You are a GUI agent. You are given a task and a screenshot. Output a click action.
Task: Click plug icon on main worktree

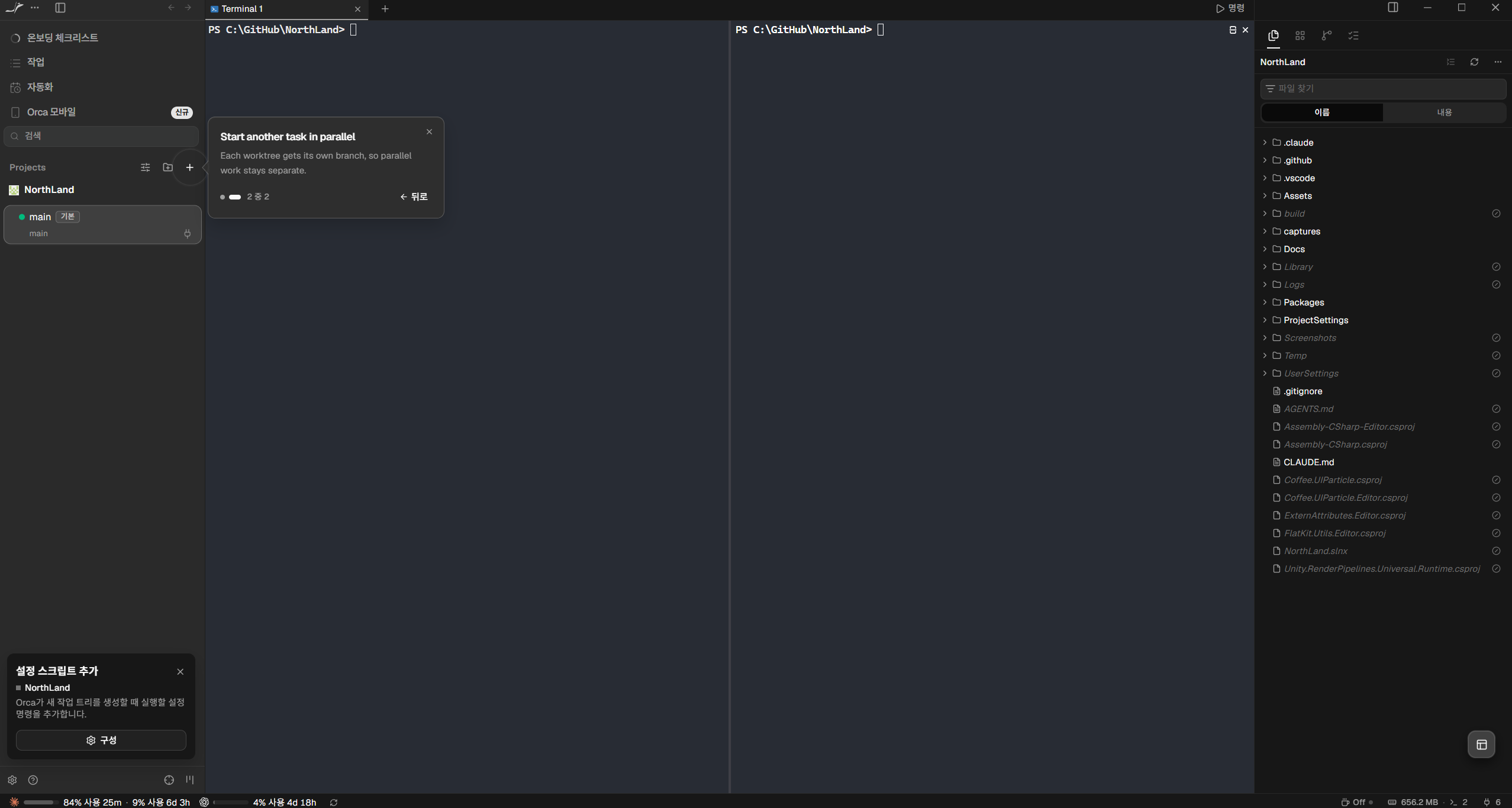point(188,234)
